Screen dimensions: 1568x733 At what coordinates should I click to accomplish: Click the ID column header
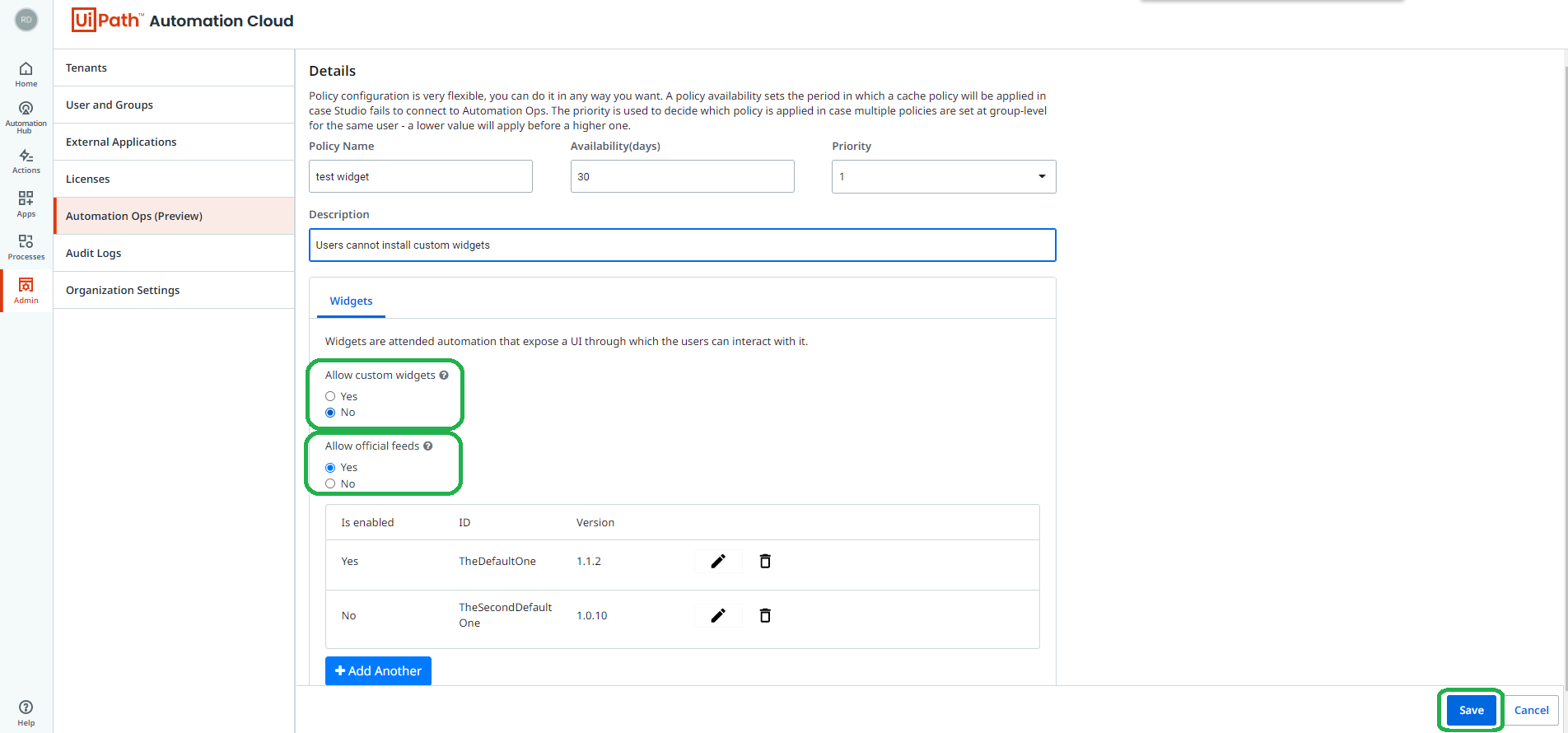[x=464, y=522]
